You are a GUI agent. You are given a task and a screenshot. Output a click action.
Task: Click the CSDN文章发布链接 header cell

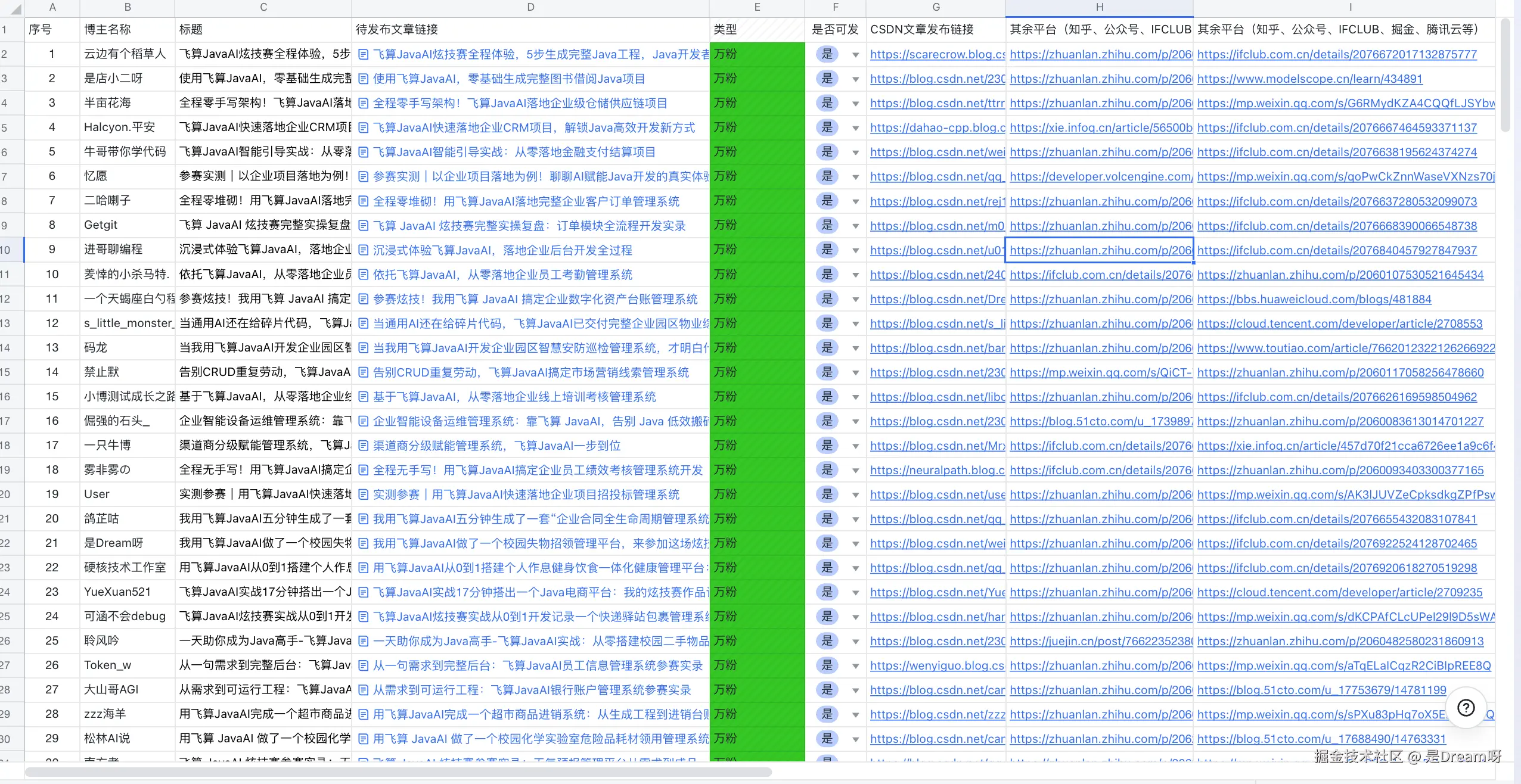pyautogui.click(x=936, y=29)
